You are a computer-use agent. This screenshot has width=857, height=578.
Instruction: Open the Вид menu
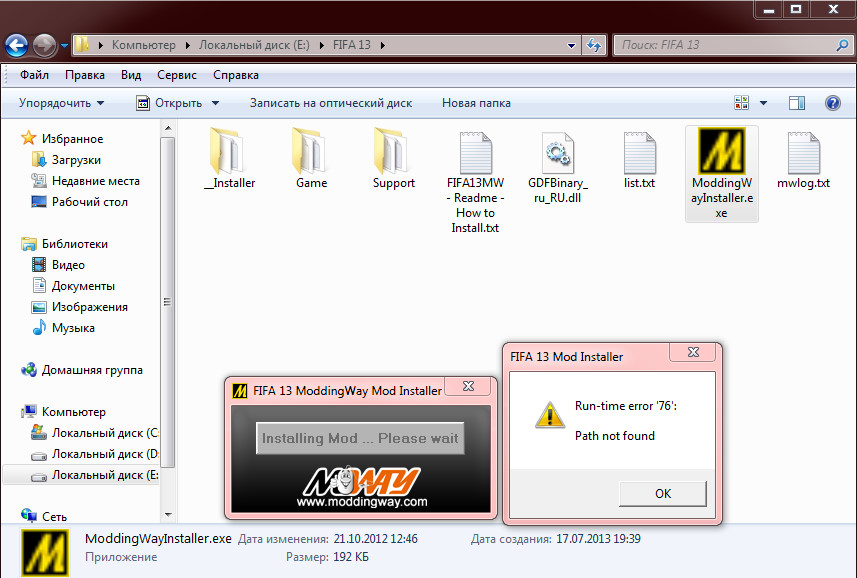tap(131, 75)
